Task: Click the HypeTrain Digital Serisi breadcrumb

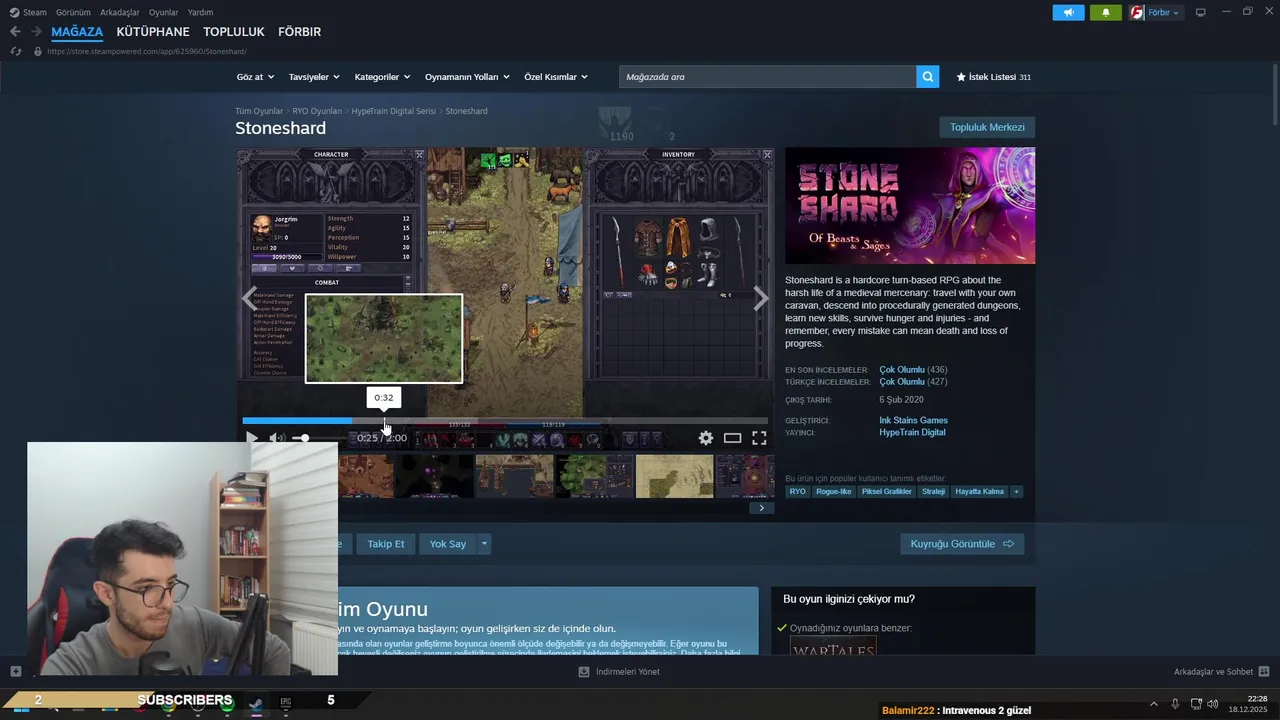Action: 394,111
